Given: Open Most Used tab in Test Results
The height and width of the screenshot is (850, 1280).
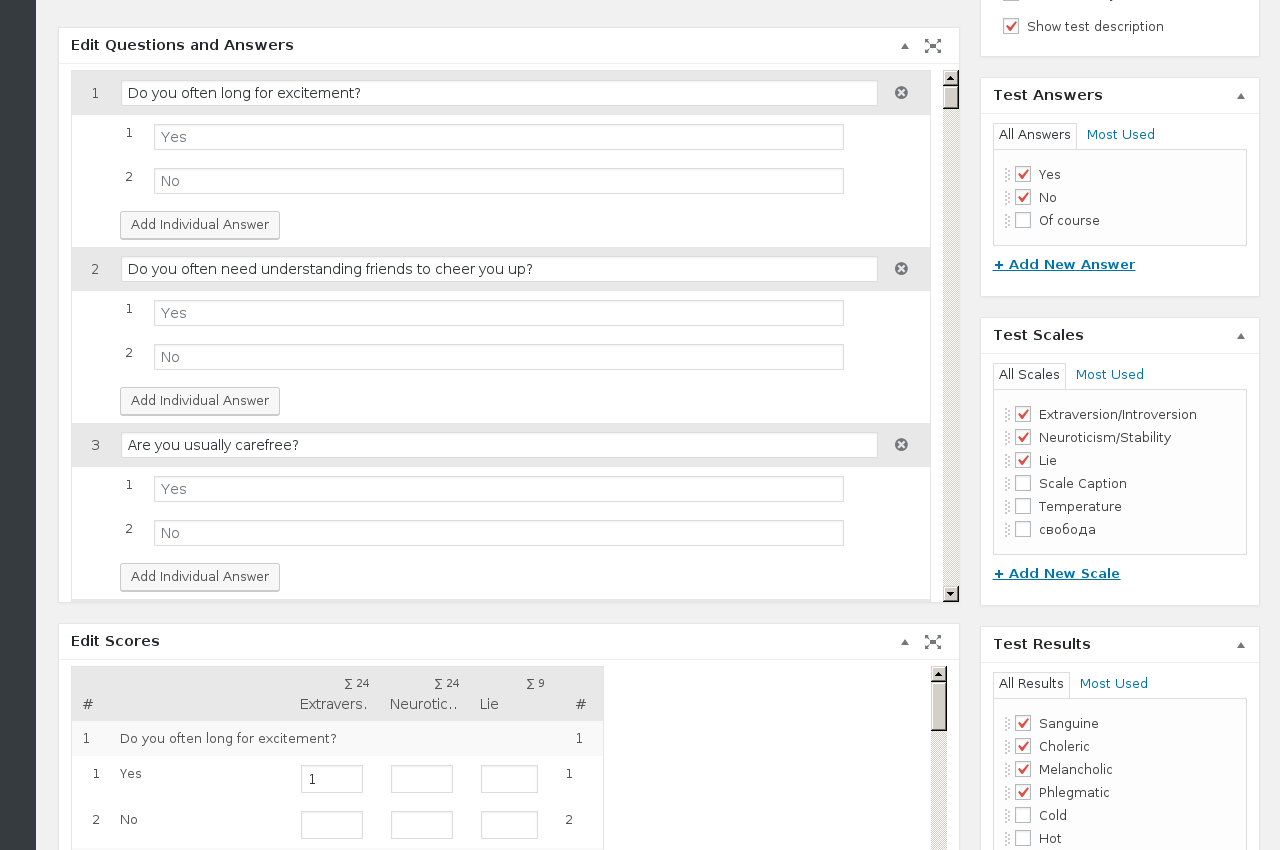Looking at the screenshot, I should click(1113, 684).
